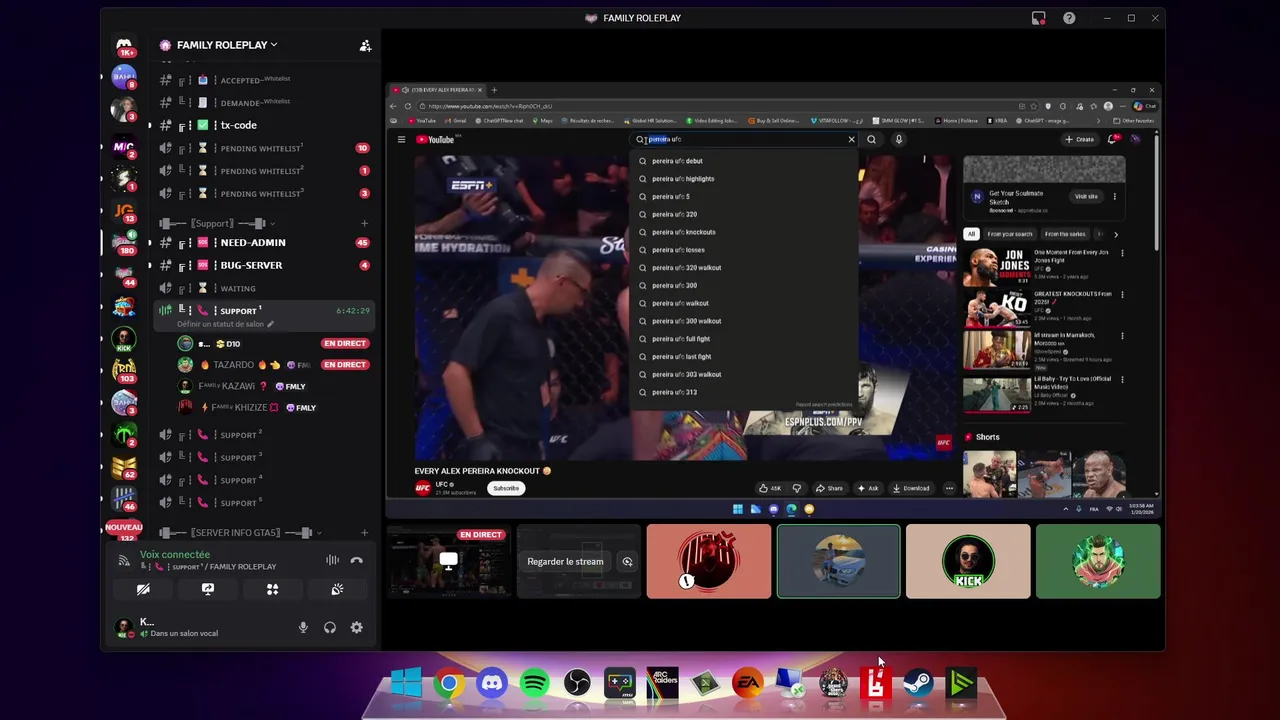Toggle camera on in voice panel
The height and width of the screenshot is (720, 1280).
[x=143, y=589]
